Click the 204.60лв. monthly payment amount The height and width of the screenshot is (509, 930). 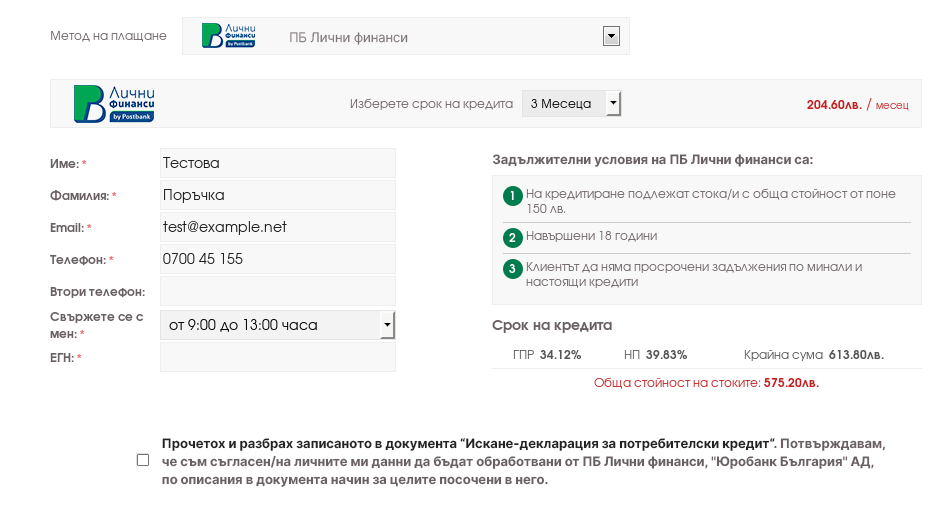point(834,104)
